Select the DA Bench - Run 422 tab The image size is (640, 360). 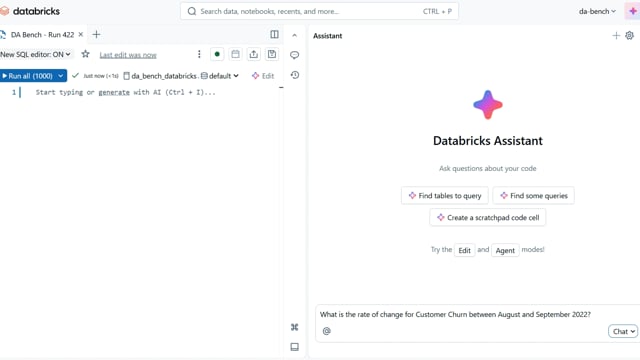coord(42,35)
